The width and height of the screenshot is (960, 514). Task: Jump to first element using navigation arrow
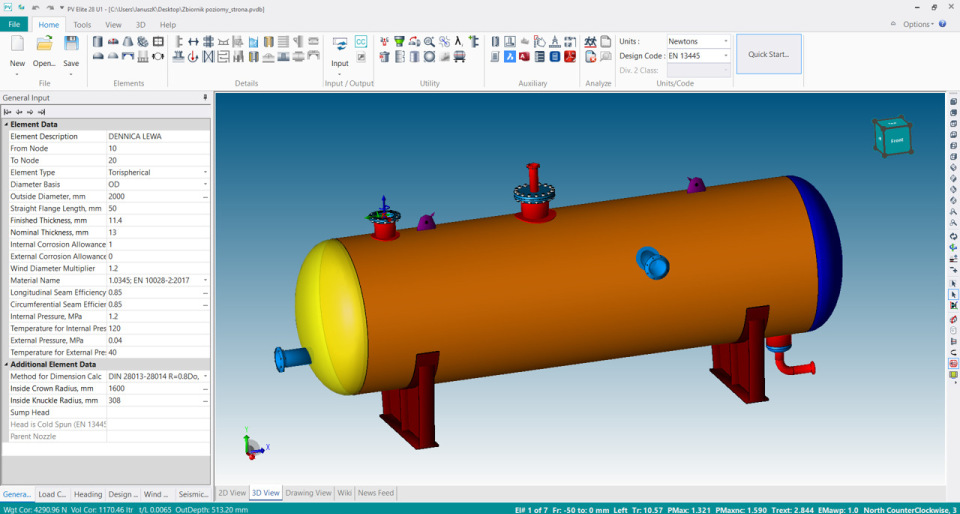click(7, 112)
